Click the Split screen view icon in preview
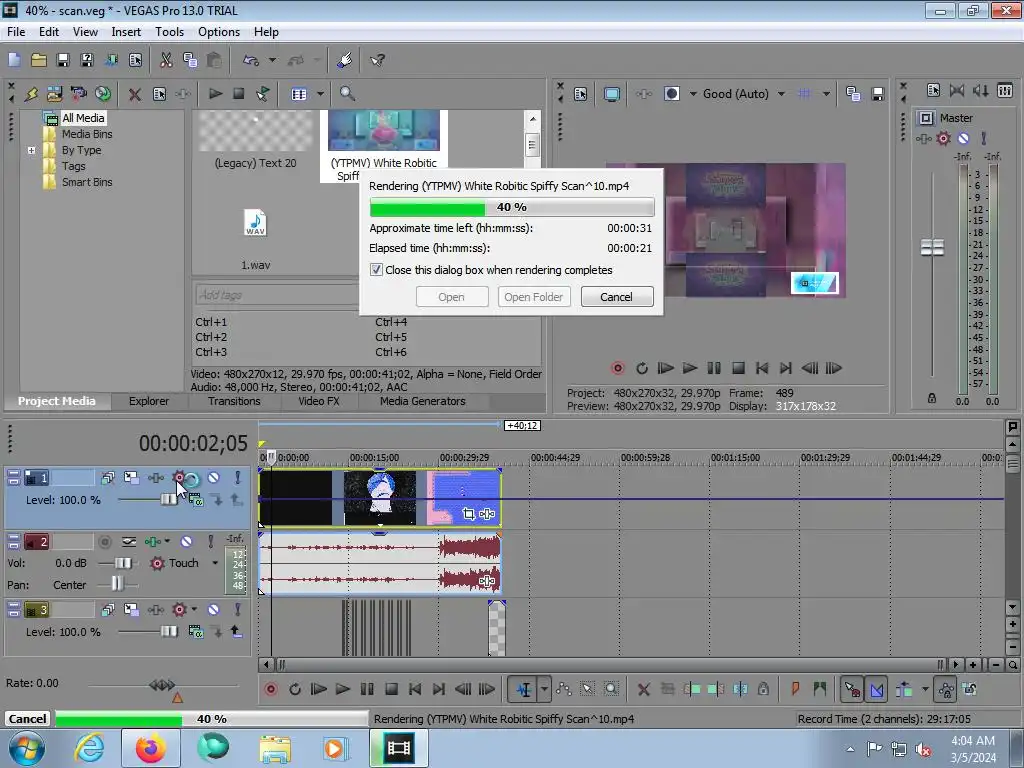1024x768 pixels. [671, 94]
